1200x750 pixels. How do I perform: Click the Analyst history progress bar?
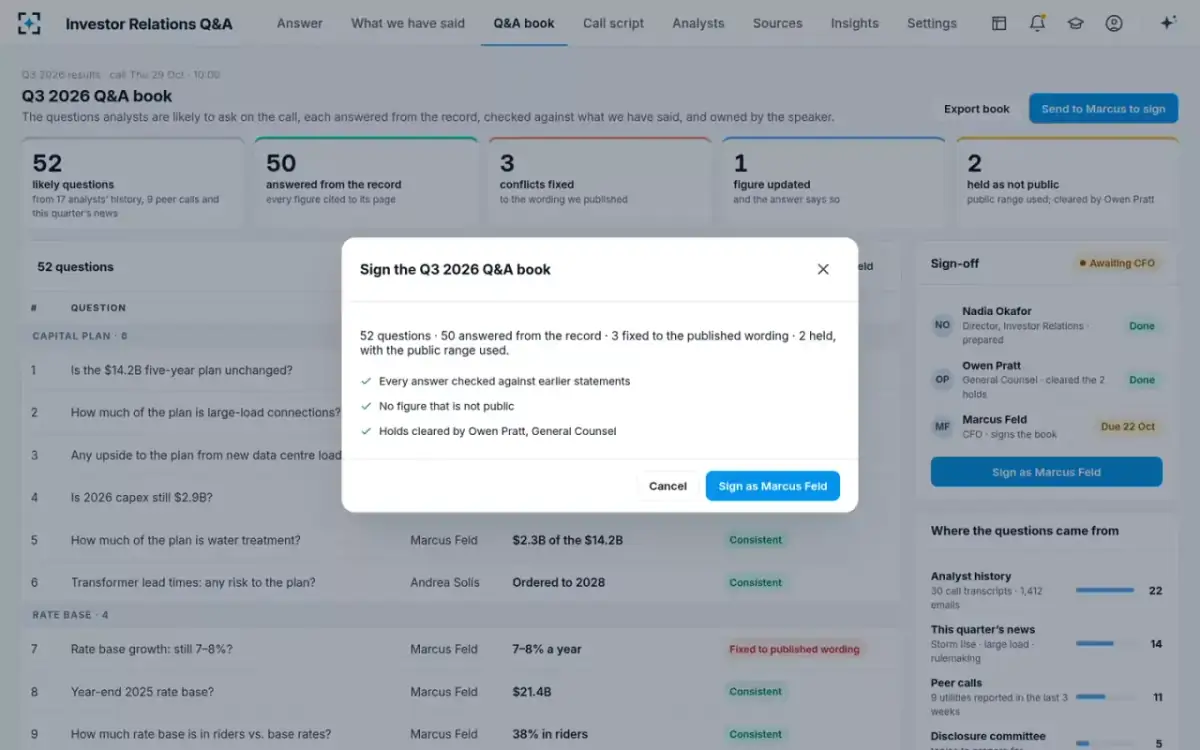point(1105,590)
